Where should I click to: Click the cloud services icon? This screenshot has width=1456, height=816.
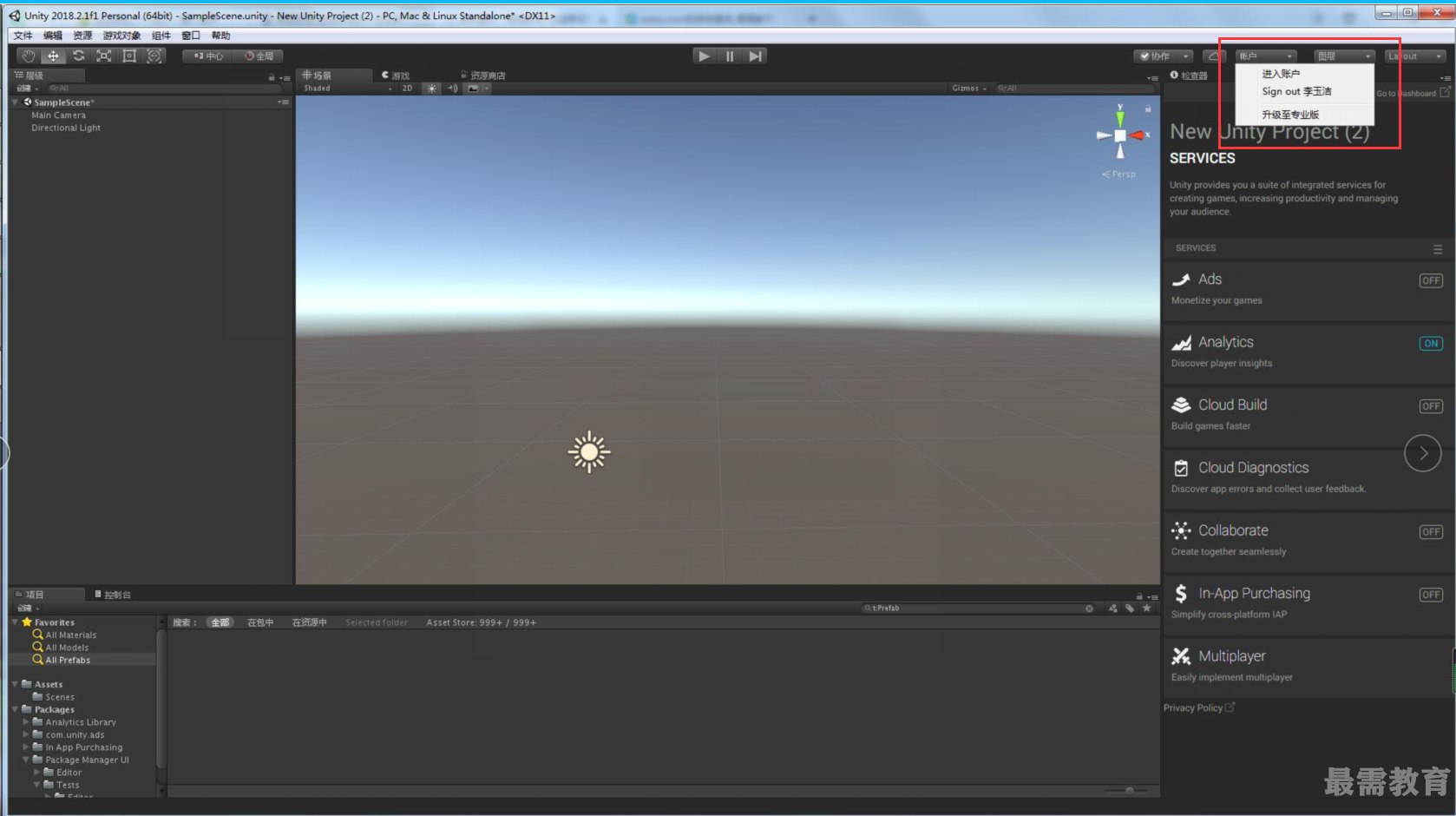(x=1214, y=56)
